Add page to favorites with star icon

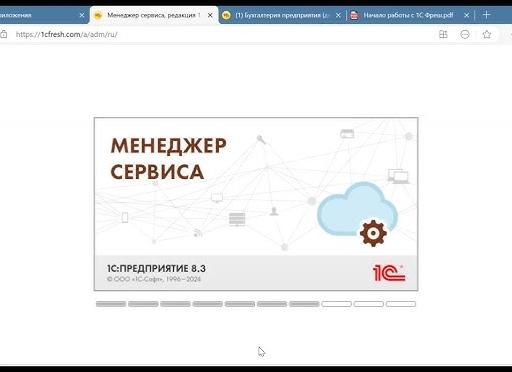[x=487, y=34]
